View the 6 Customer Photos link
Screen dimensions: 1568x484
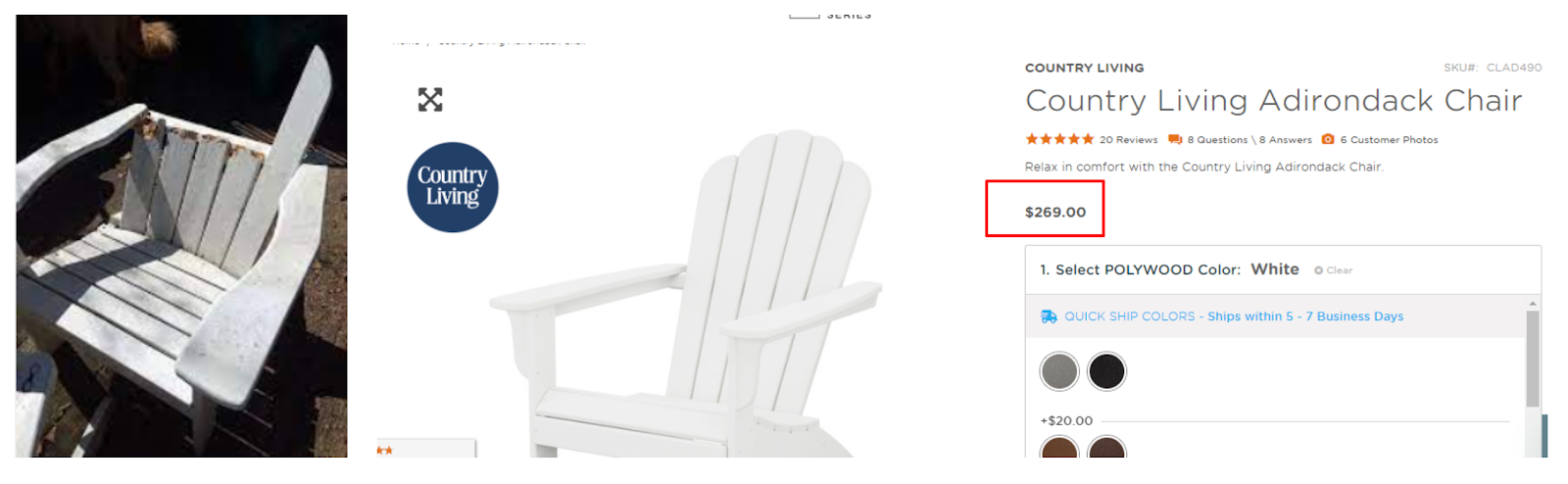coord(1389,140)
